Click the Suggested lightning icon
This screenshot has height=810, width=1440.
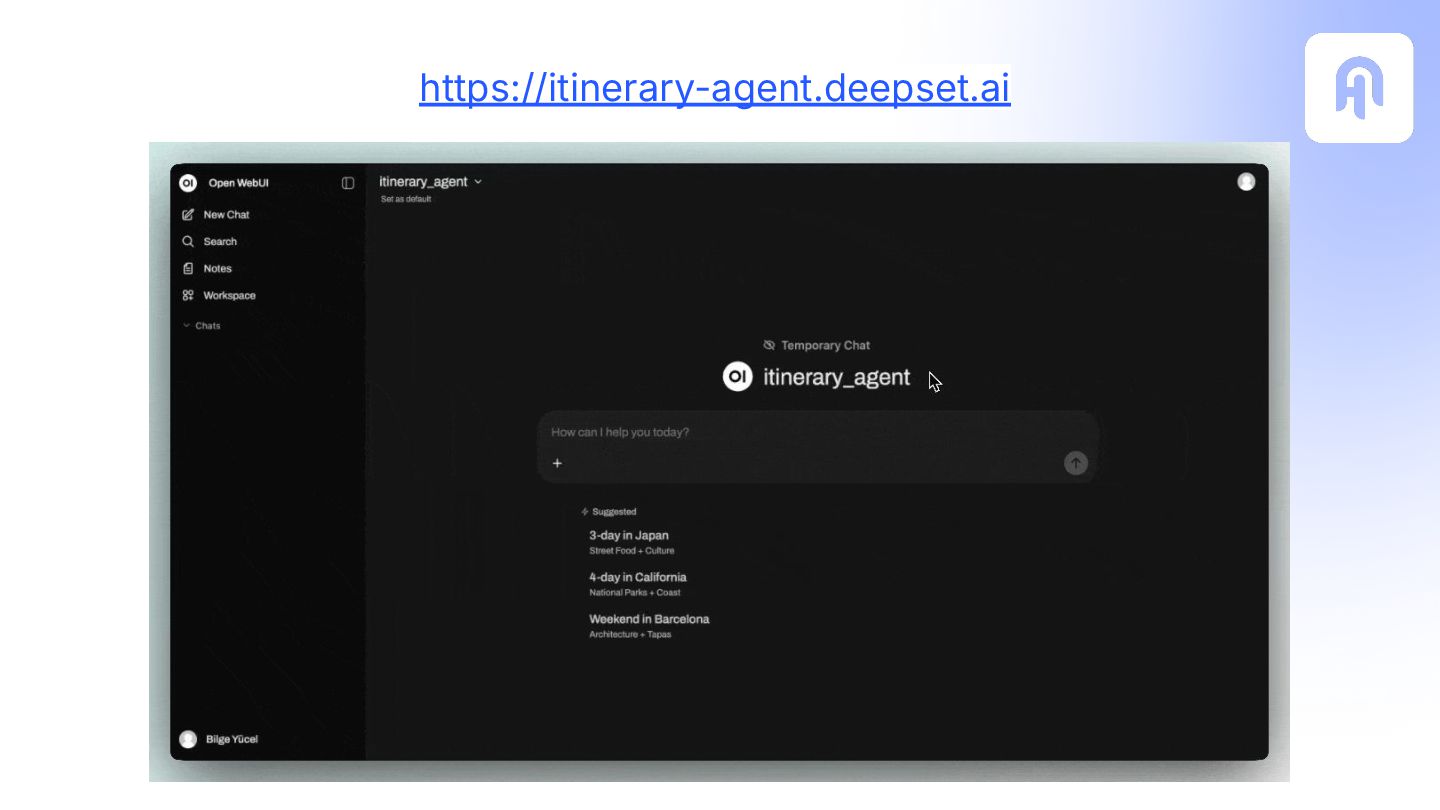click(585, 512)
